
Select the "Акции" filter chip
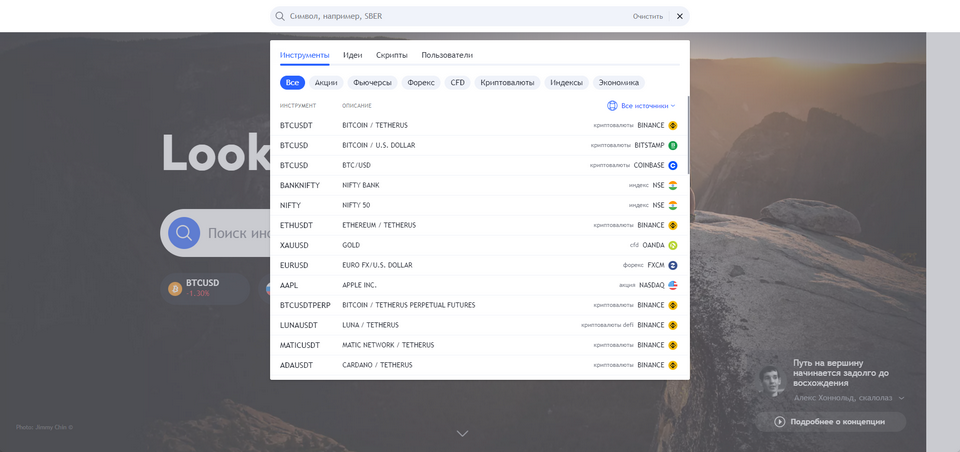click(326, 83)
